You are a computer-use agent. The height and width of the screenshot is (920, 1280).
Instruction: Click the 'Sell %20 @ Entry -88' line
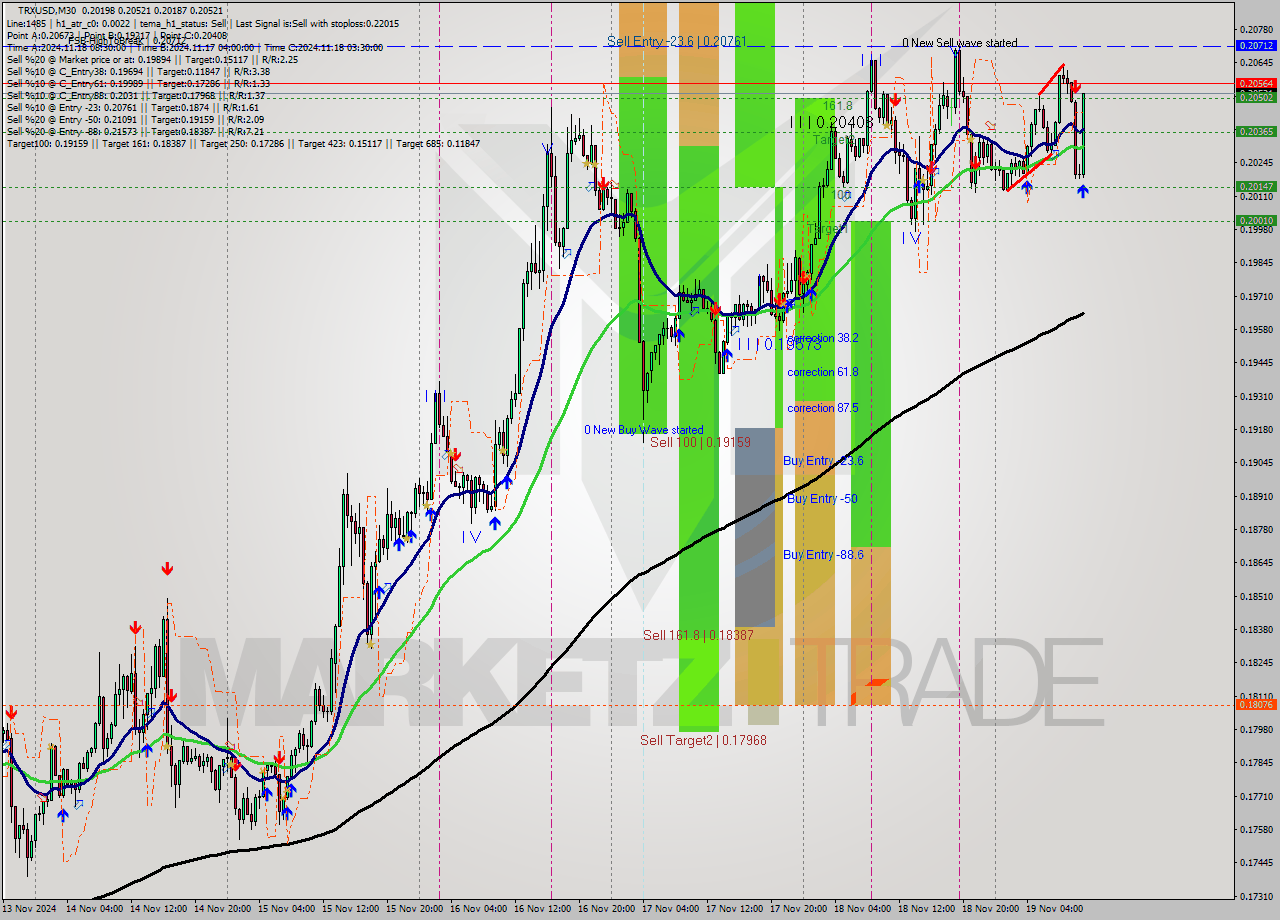[x=135, y=131]
